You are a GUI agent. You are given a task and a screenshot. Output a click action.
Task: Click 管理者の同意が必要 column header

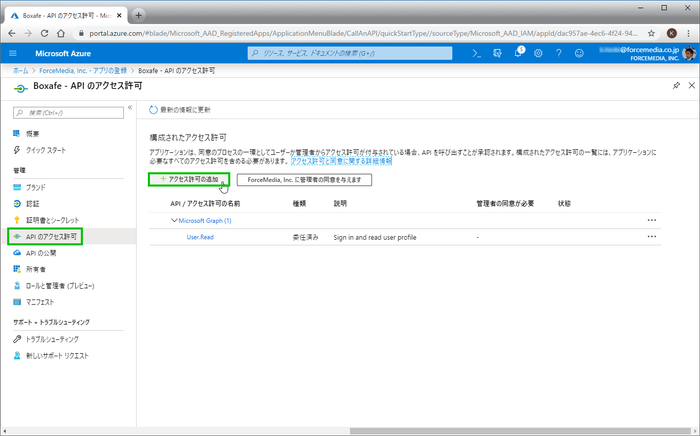[x=505, y=203]
